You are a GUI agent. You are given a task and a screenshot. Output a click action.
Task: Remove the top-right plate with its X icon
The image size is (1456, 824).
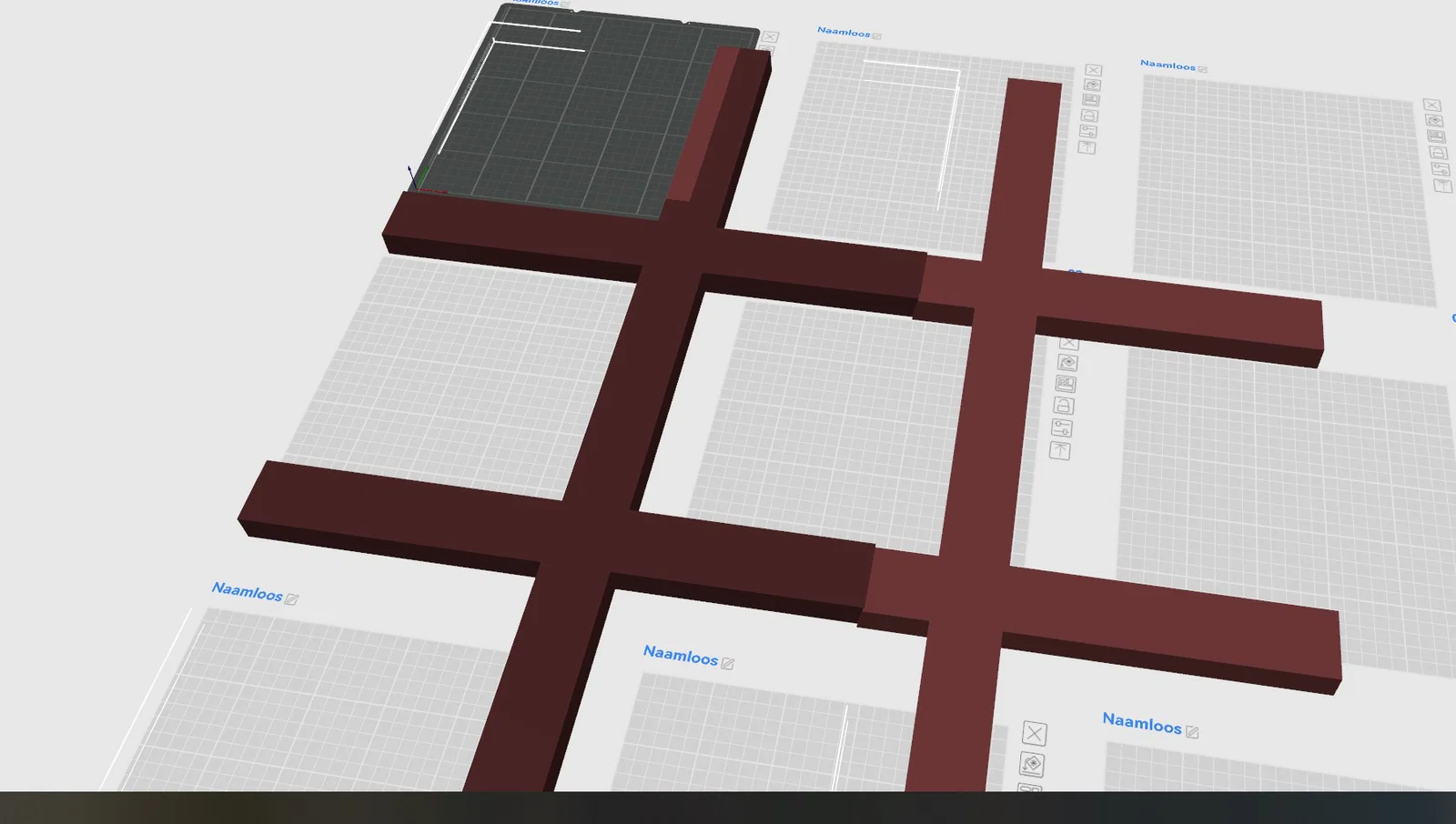[x=1431, y=105]
